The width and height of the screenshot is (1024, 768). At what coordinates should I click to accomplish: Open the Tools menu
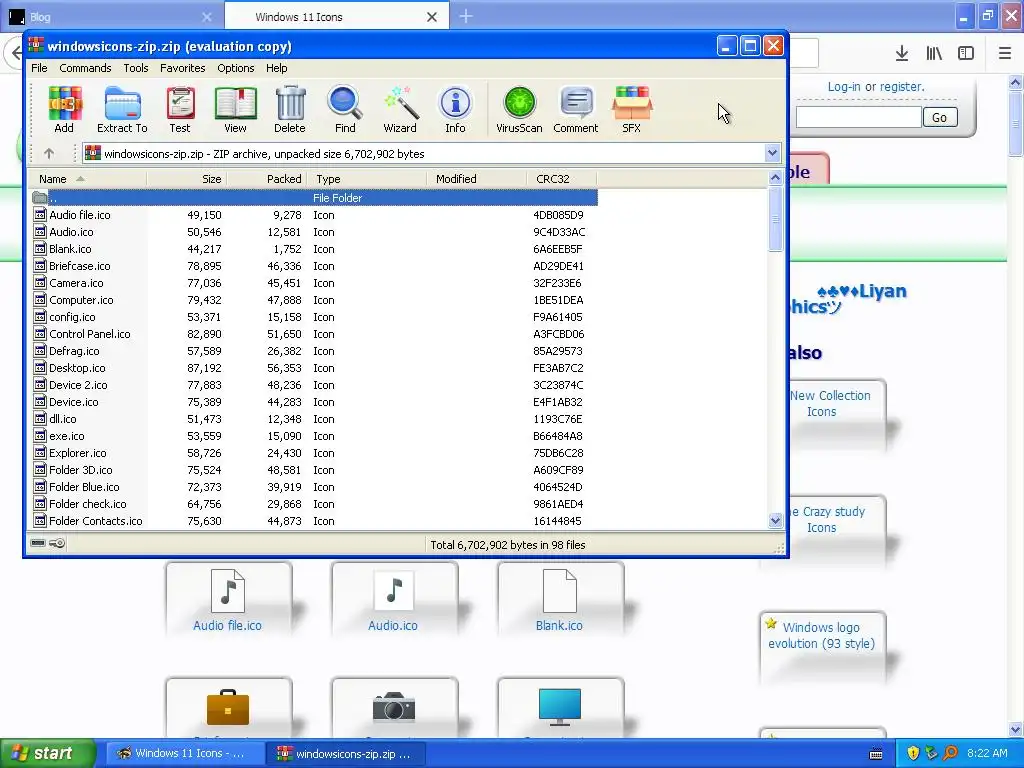136,68
